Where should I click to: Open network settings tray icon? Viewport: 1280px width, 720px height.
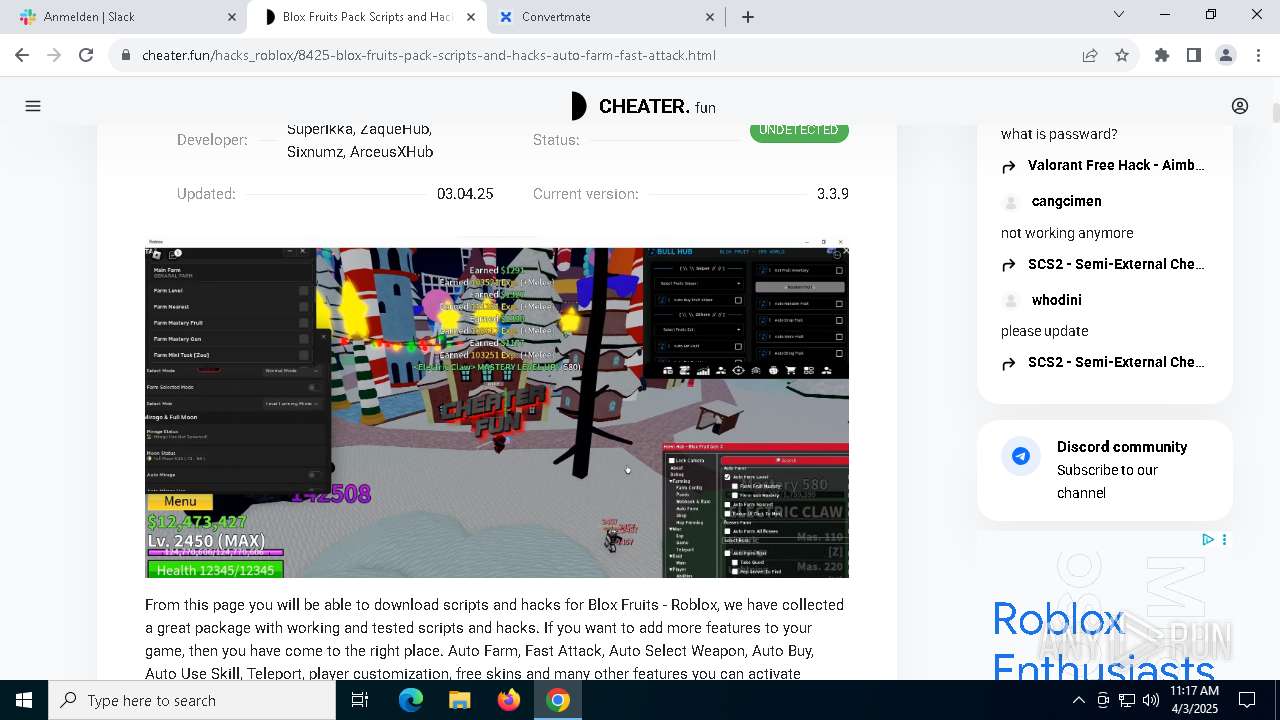(1127, 700)
